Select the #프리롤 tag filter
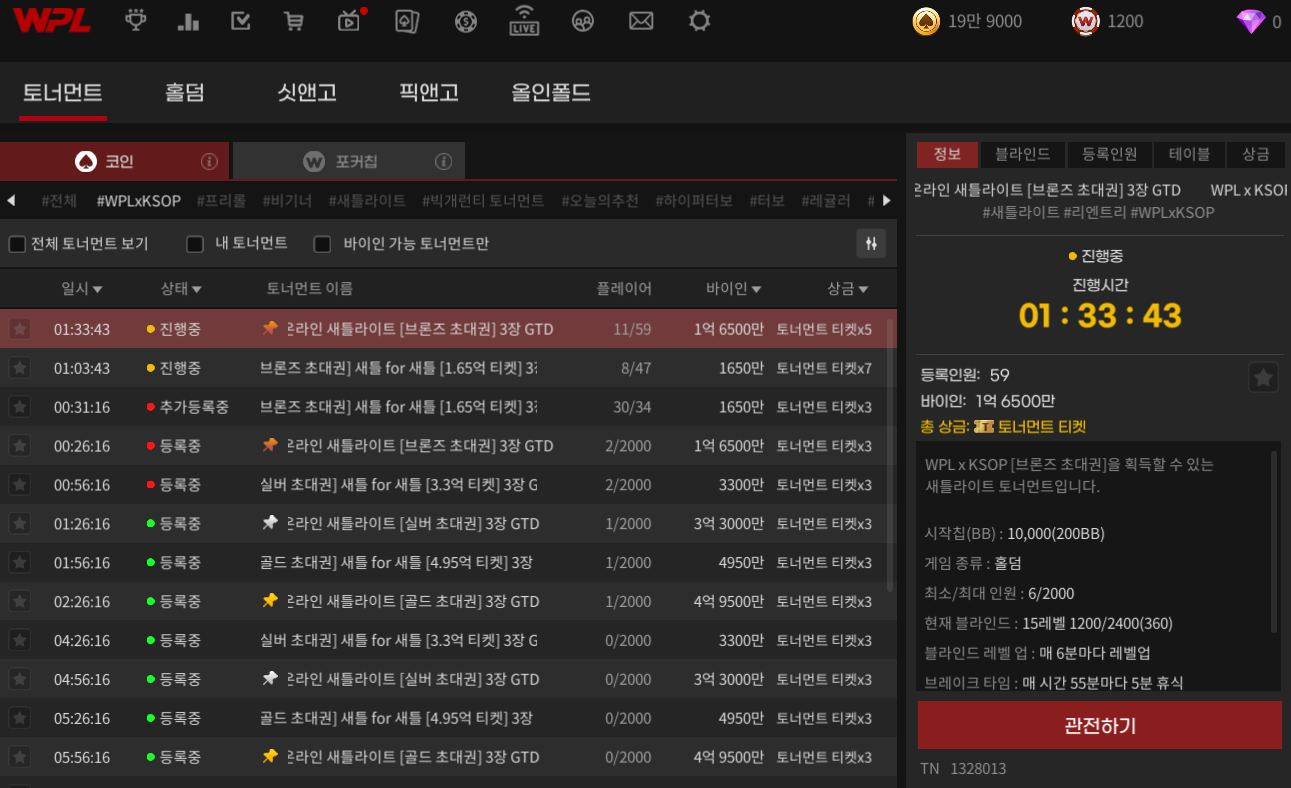This screenshot has width=1291, height=788. coord(221,201)
